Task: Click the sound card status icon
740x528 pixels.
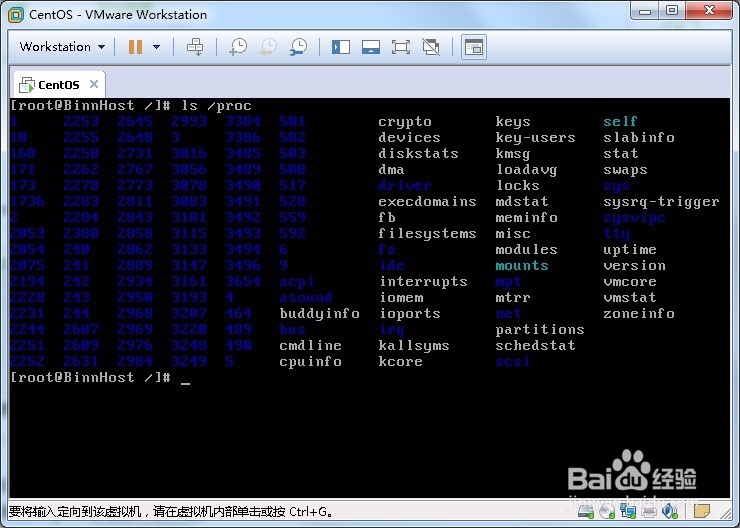Action: click(x=670, y=511)
